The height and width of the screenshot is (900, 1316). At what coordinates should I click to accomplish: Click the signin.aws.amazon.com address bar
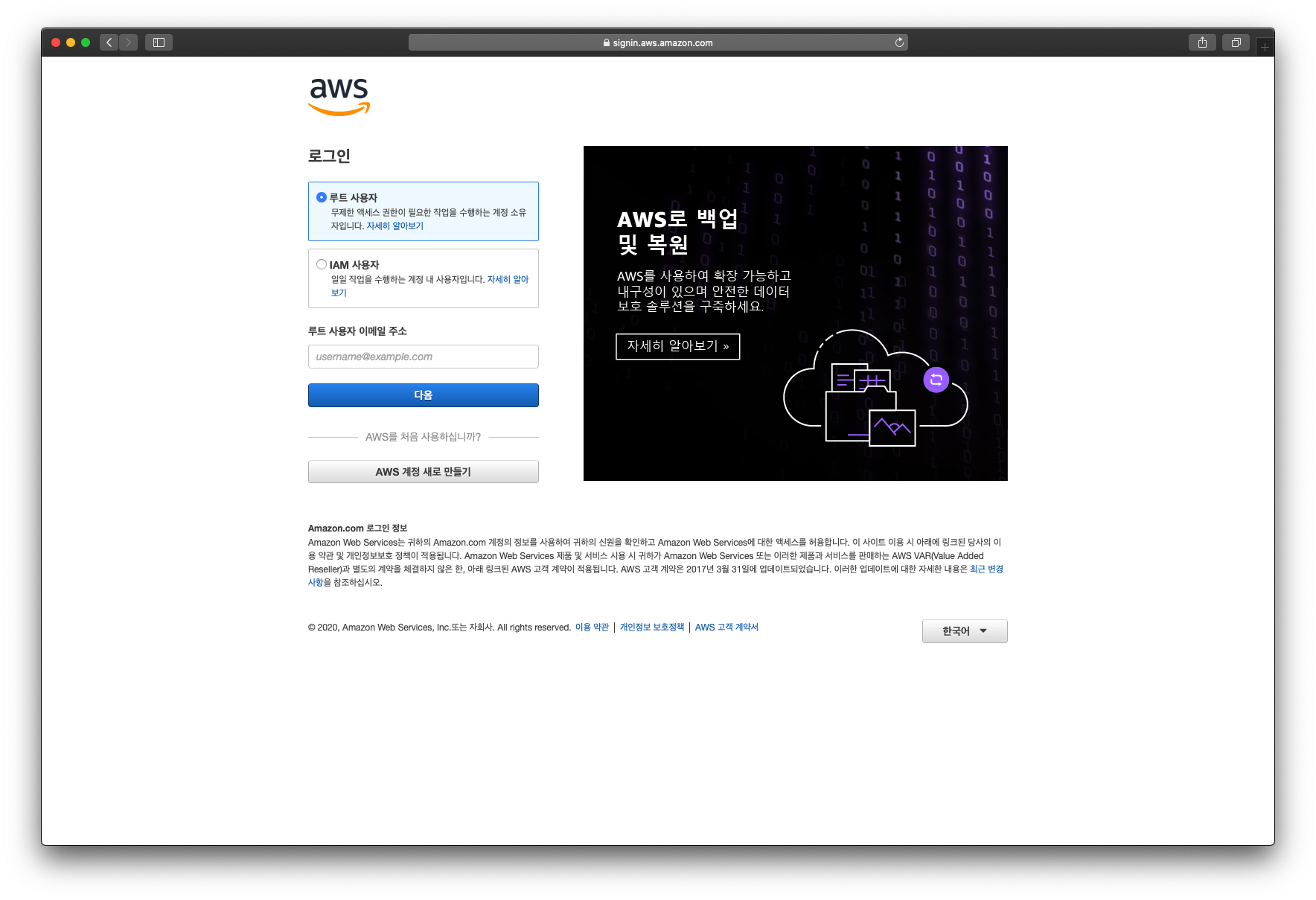point(658,42)
